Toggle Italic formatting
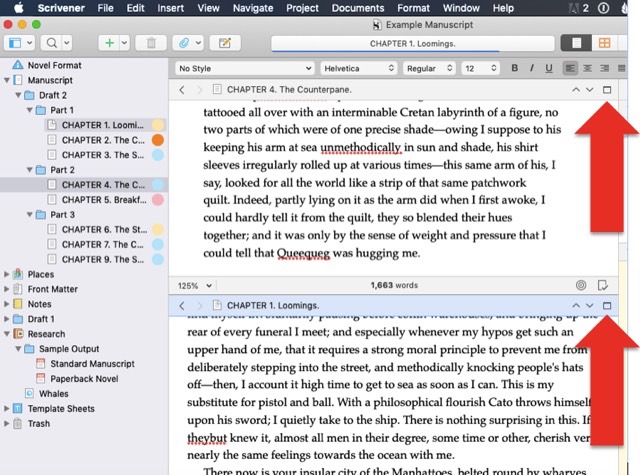The image size is (640, 475). [531, 68]
